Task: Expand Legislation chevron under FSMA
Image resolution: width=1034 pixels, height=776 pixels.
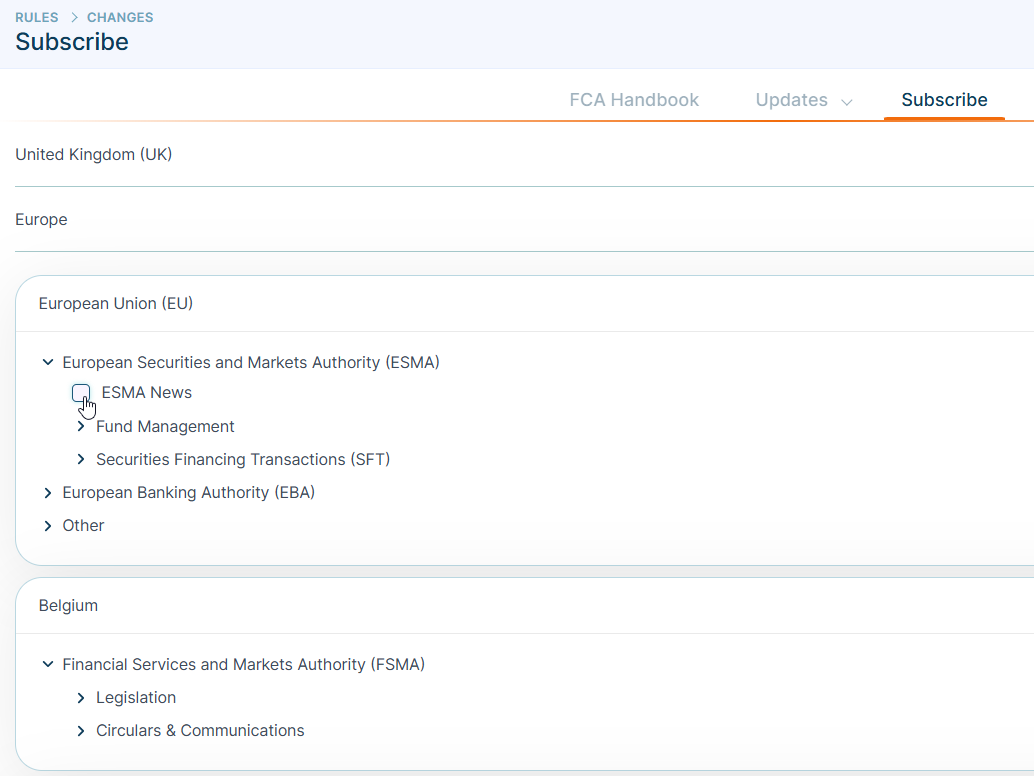Action: coord(81,698)
